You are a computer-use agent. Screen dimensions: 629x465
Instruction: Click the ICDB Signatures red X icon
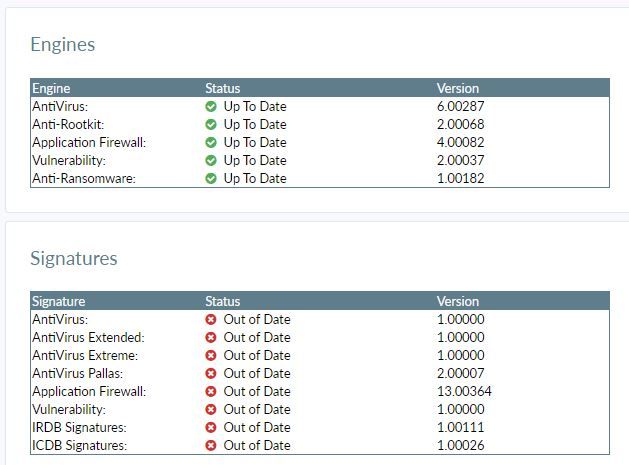(211, 445)
